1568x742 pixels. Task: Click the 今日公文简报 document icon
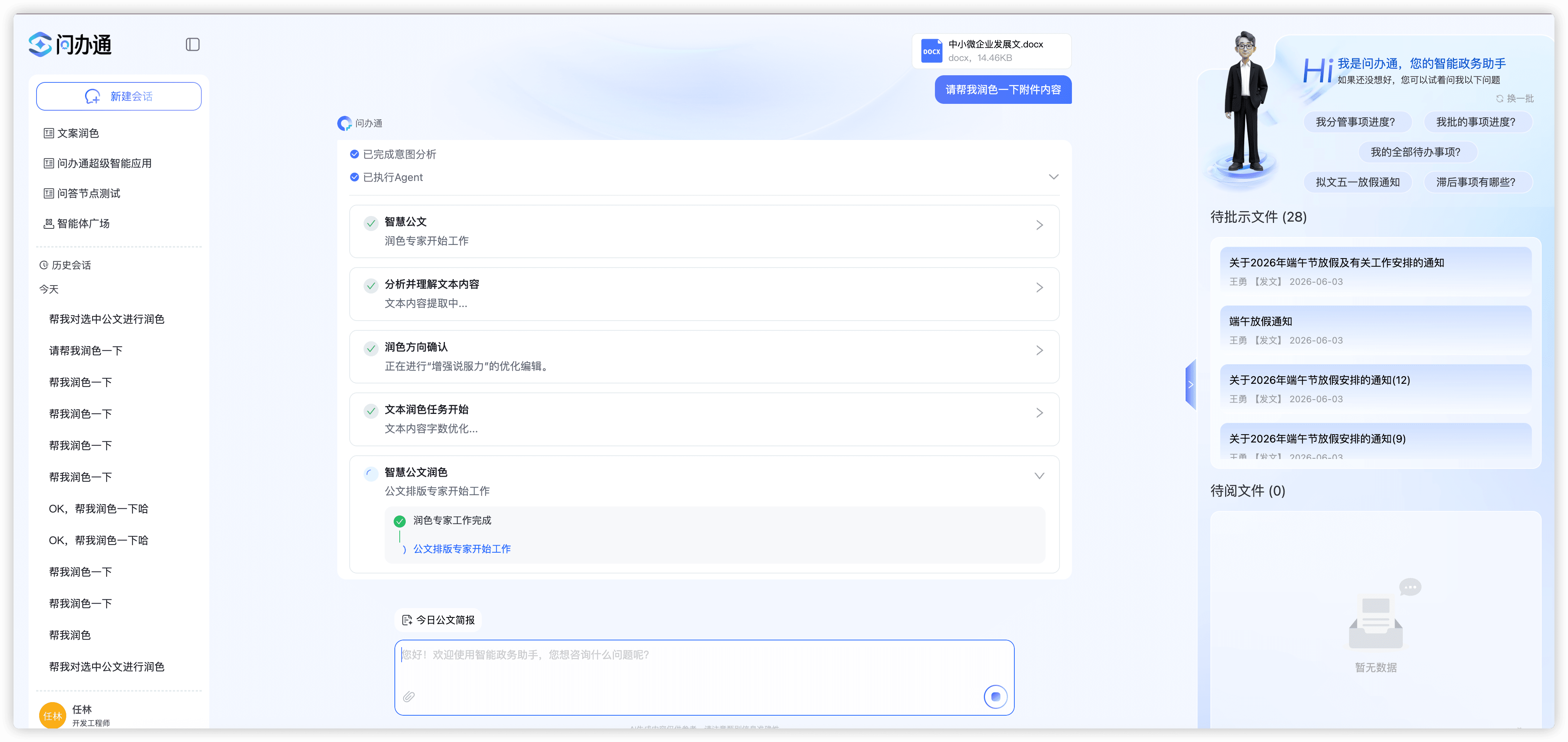(x=407, y=620)
